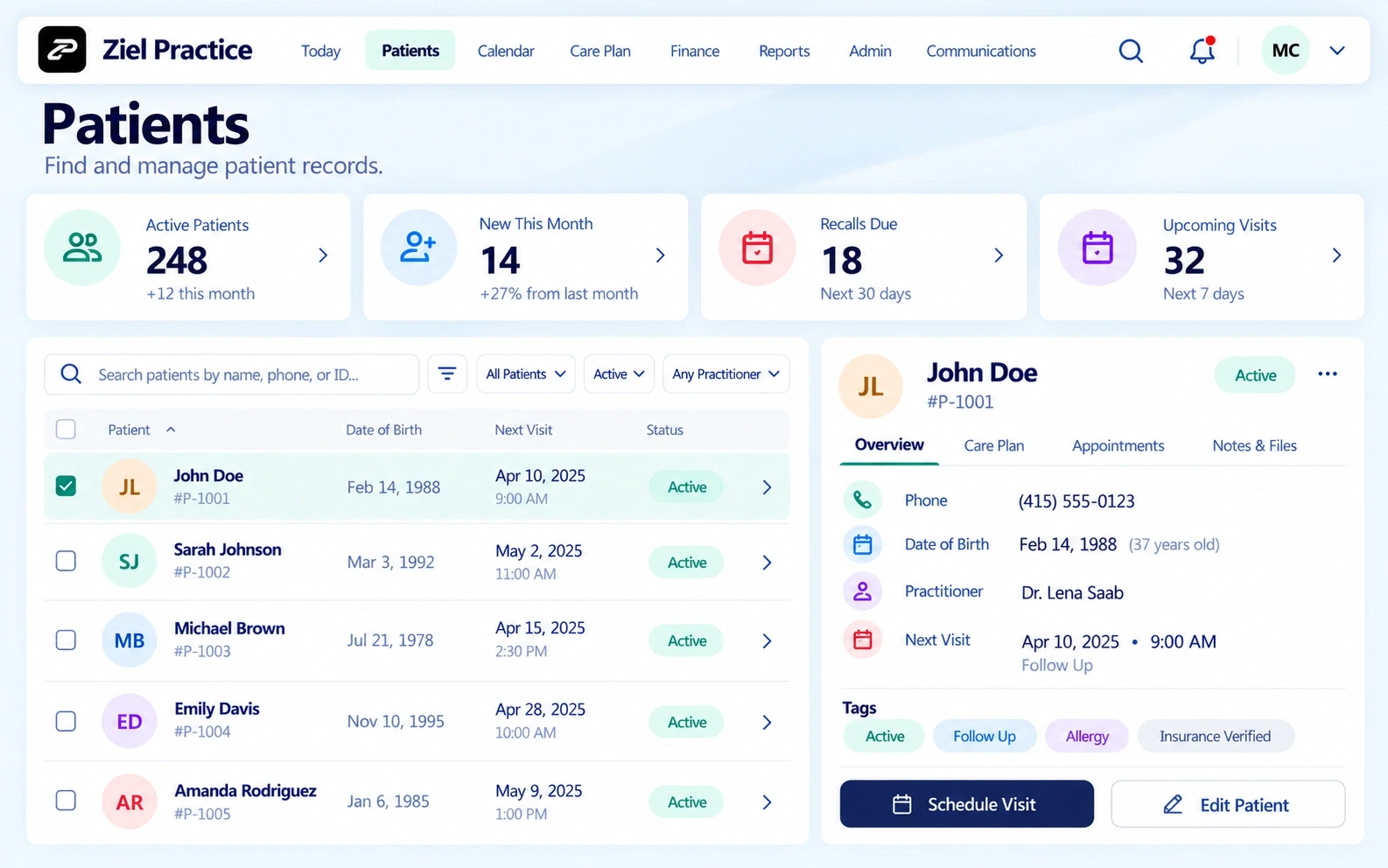Screen dimensions: 1388x868
Task: Click the phone number (415) 555-0123
Action: click(x=1076, y=501)
